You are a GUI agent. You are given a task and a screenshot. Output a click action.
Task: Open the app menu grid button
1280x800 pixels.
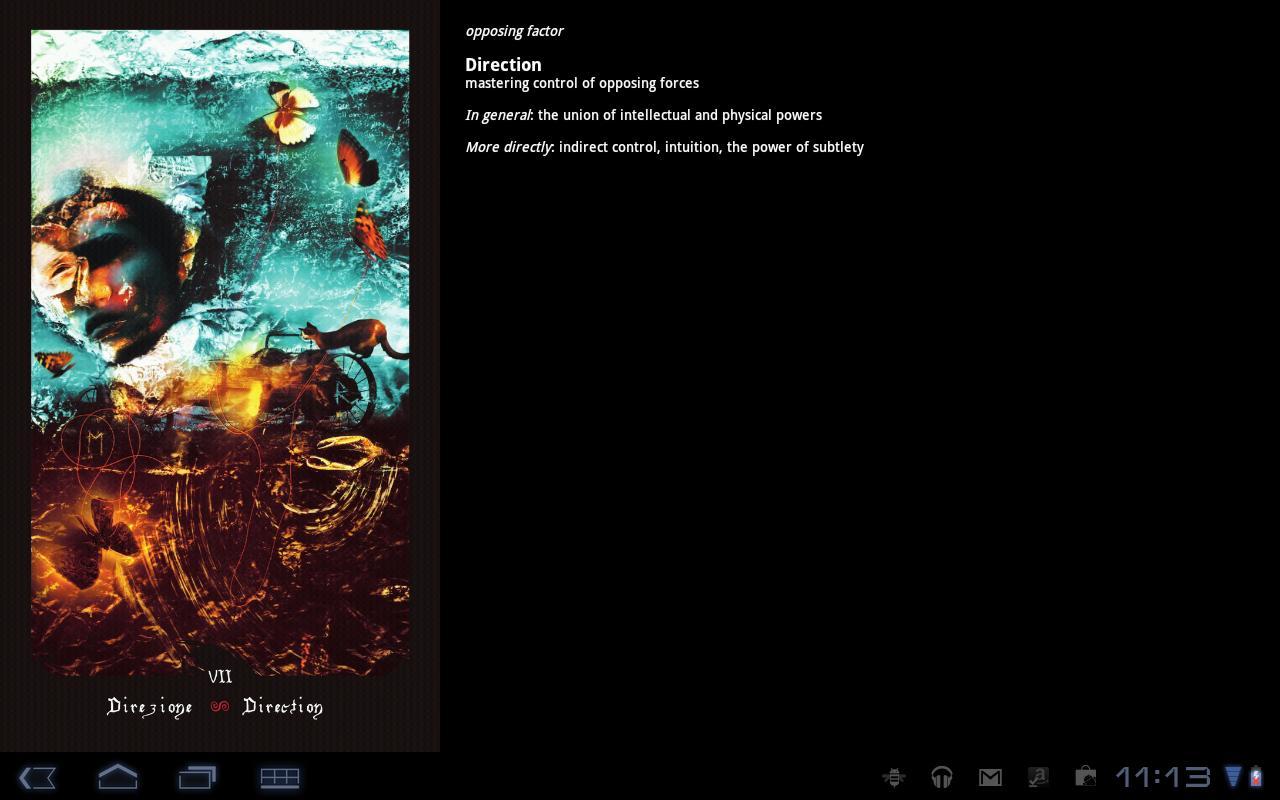pos(279,777)
